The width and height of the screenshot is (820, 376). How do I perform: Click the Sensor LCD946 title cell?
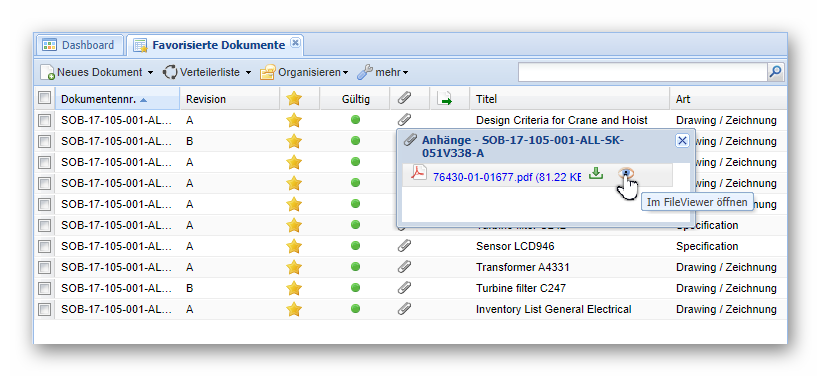pos(515,246)
